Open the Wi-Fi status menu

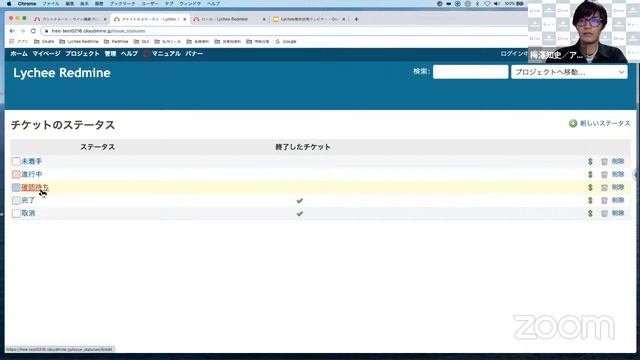487,4
